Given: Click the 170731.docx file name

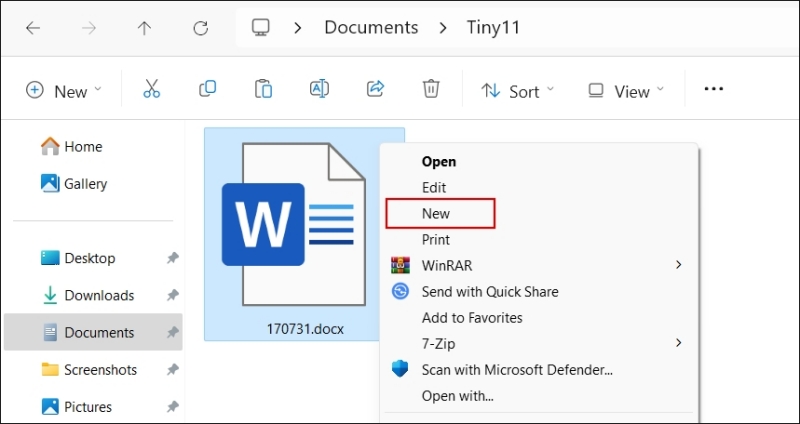Looking at the screenshot, I should tap(305, 329).
